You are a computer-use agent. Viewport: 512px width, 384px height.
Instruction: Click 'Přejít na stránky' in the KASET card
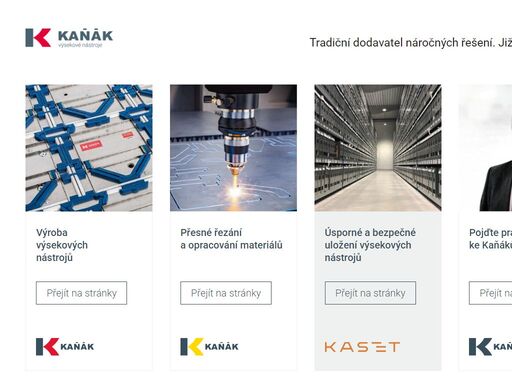[370, 293]
